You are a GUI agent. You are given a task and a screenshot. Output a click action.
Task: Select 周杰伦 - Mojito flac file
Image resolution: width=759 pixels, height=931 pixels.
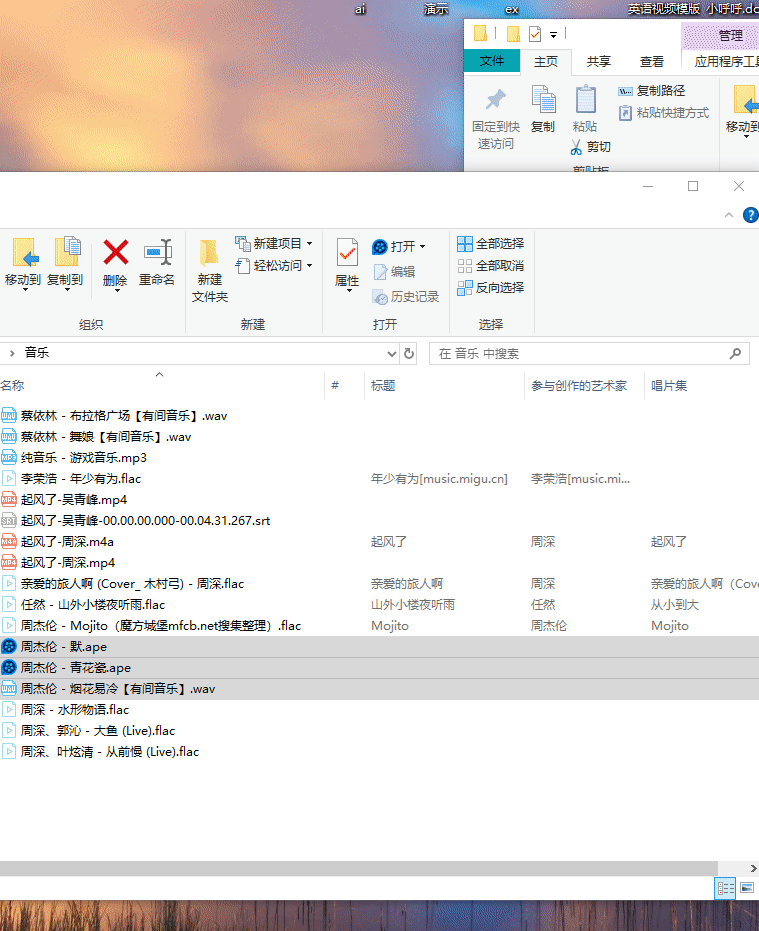pyautogui.click(x=161, y=626)
